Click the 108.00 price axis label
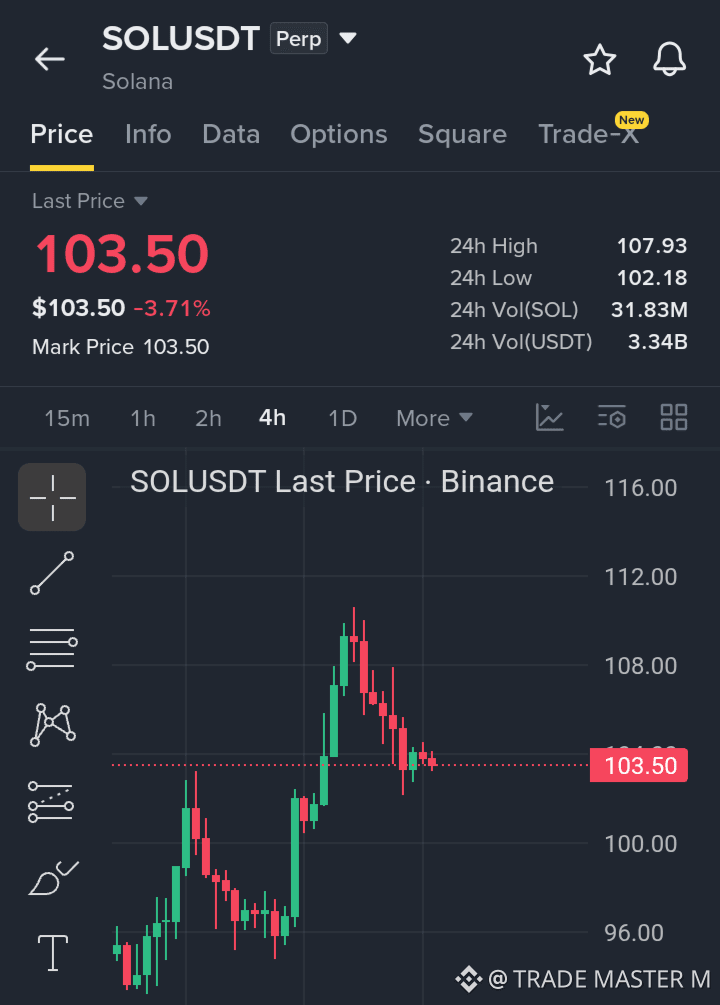The width and height of the screenshot is (720, 1005). click(640, 666)
